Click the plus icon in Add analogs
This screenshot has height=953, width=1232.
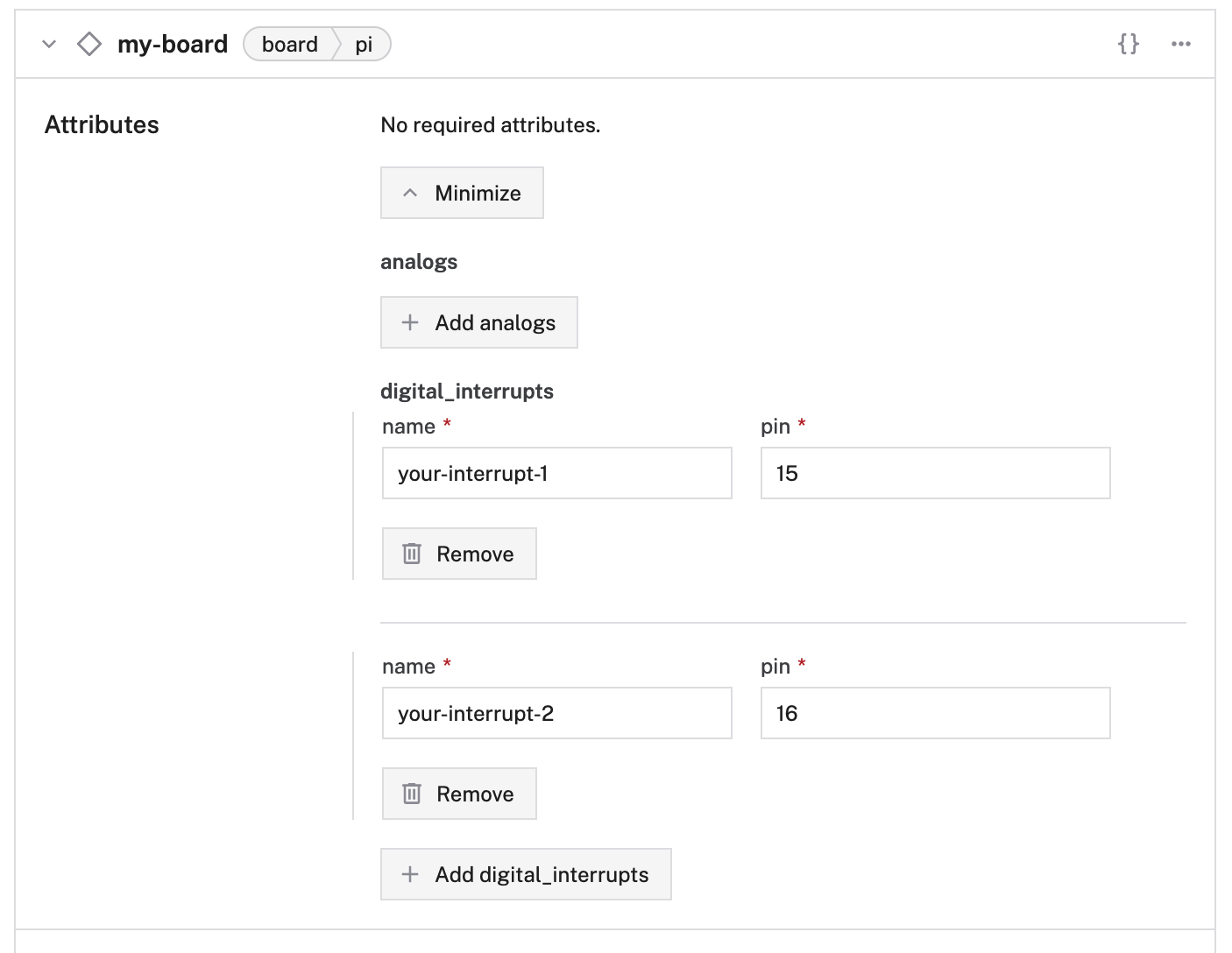[x=409, y=322]
